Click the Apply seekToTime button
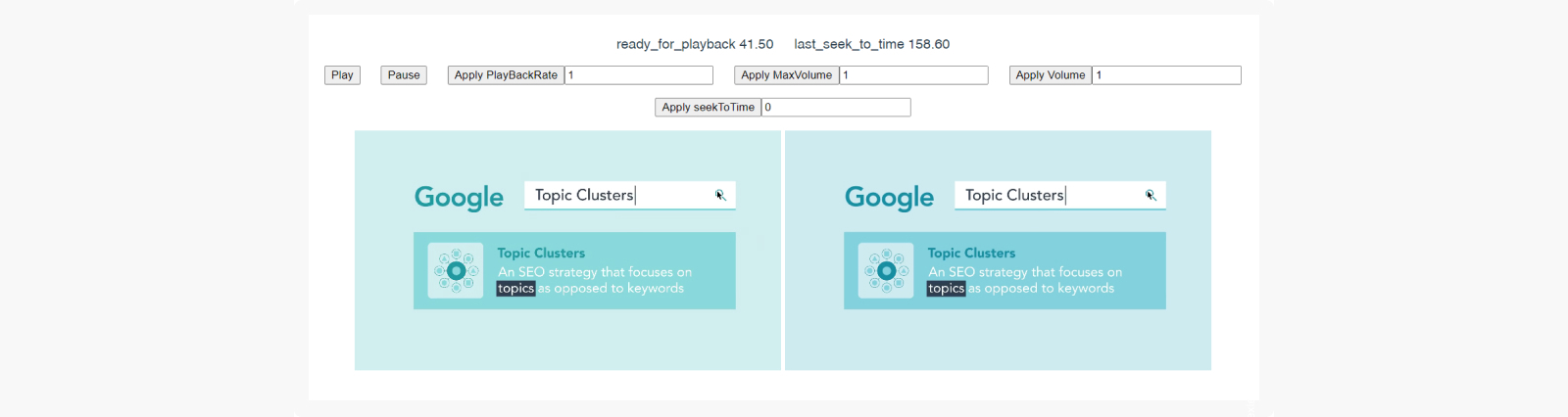1568x417 pixels. pyautogui.click(x=708, y=108)
